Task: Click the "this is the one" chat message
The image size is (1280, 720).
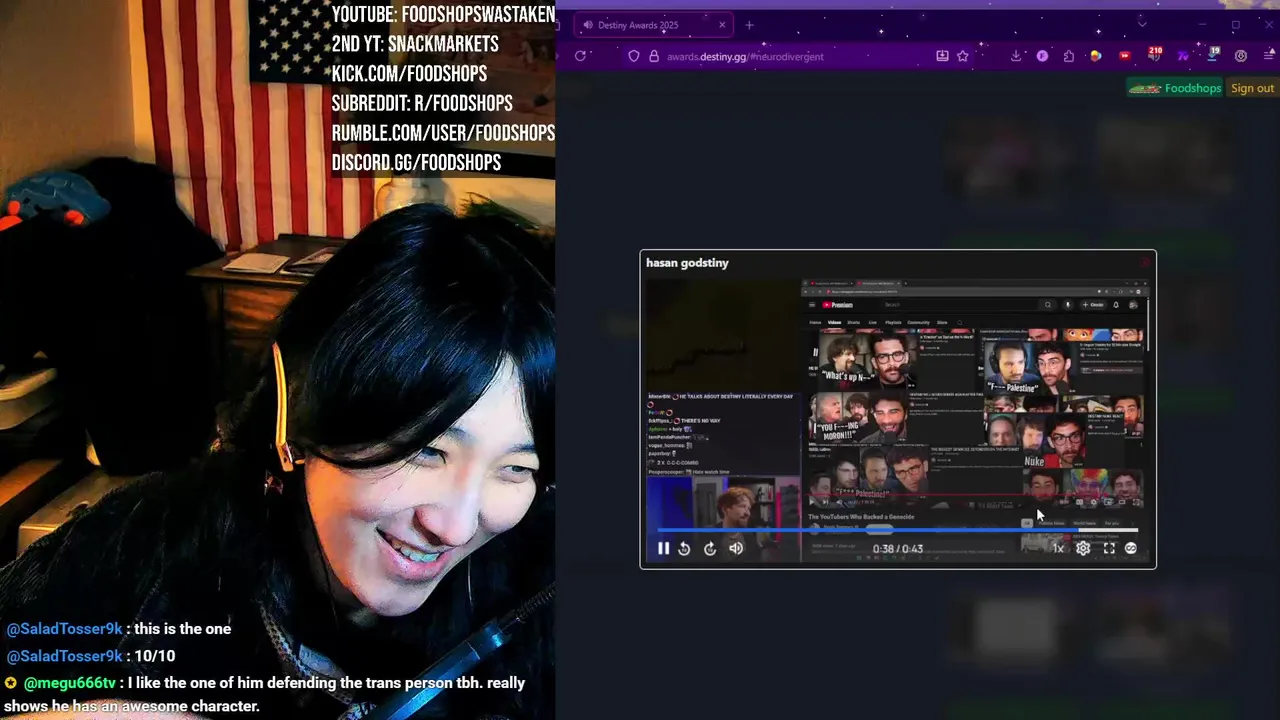Action: 182,629
